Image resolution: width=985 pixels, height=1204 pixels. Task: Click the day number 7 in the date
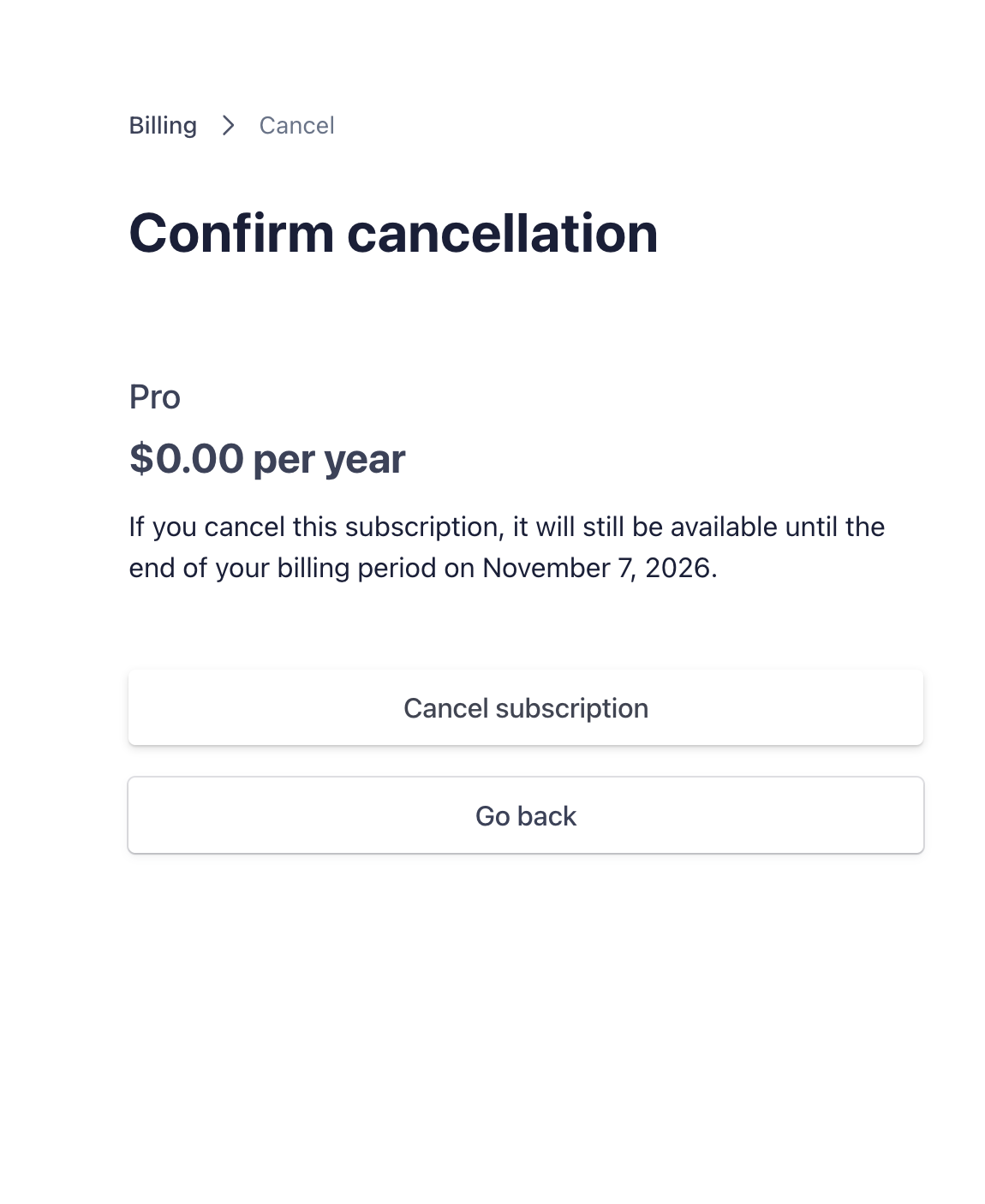click(x=624, y=568)
